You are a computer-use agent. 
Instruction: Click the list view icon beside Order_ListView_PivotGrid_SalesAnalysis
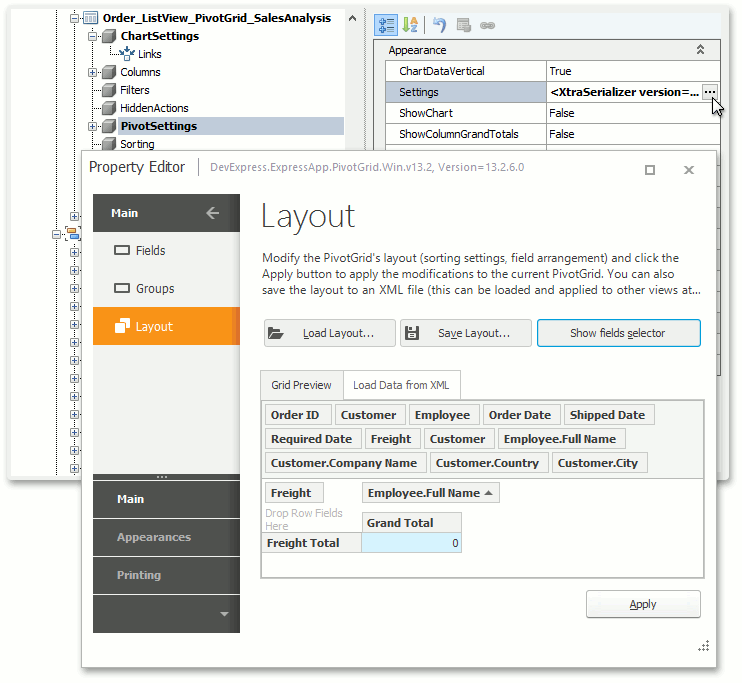90,18
